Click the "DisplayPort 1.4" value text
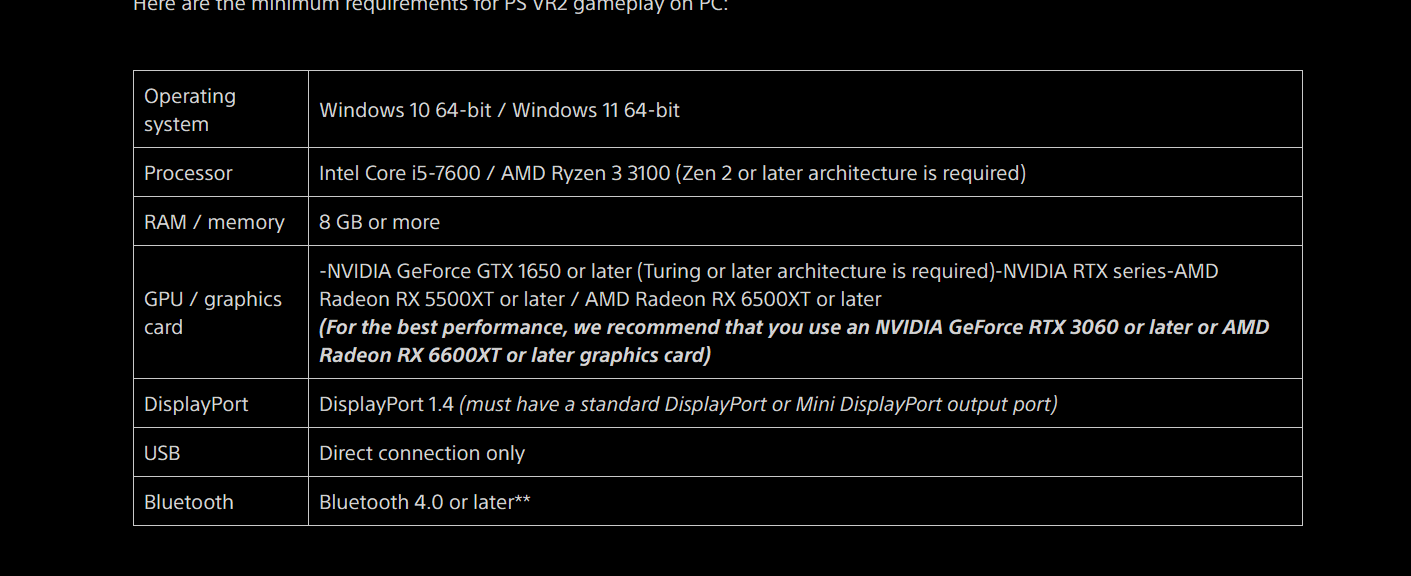The height and width of the screenshot is (576, 1411). tap(386, 404)
